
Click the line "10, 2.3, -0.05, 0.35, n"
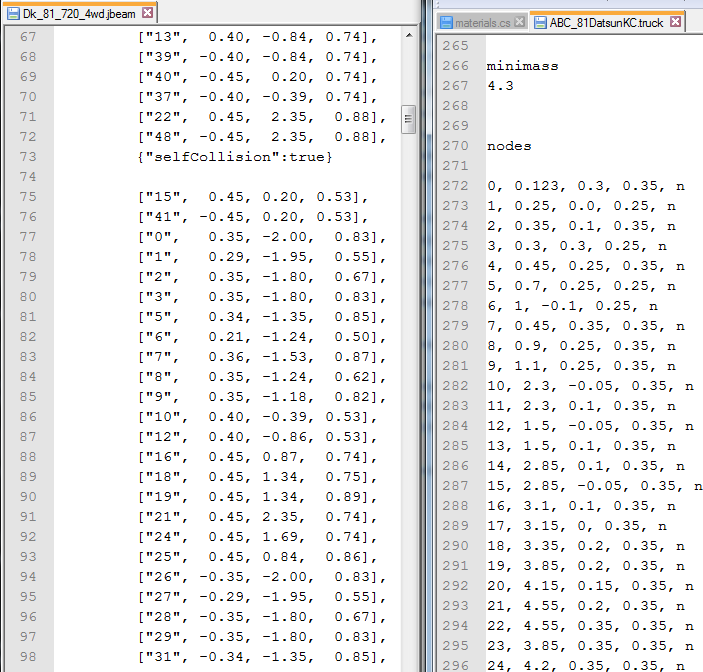590,386
